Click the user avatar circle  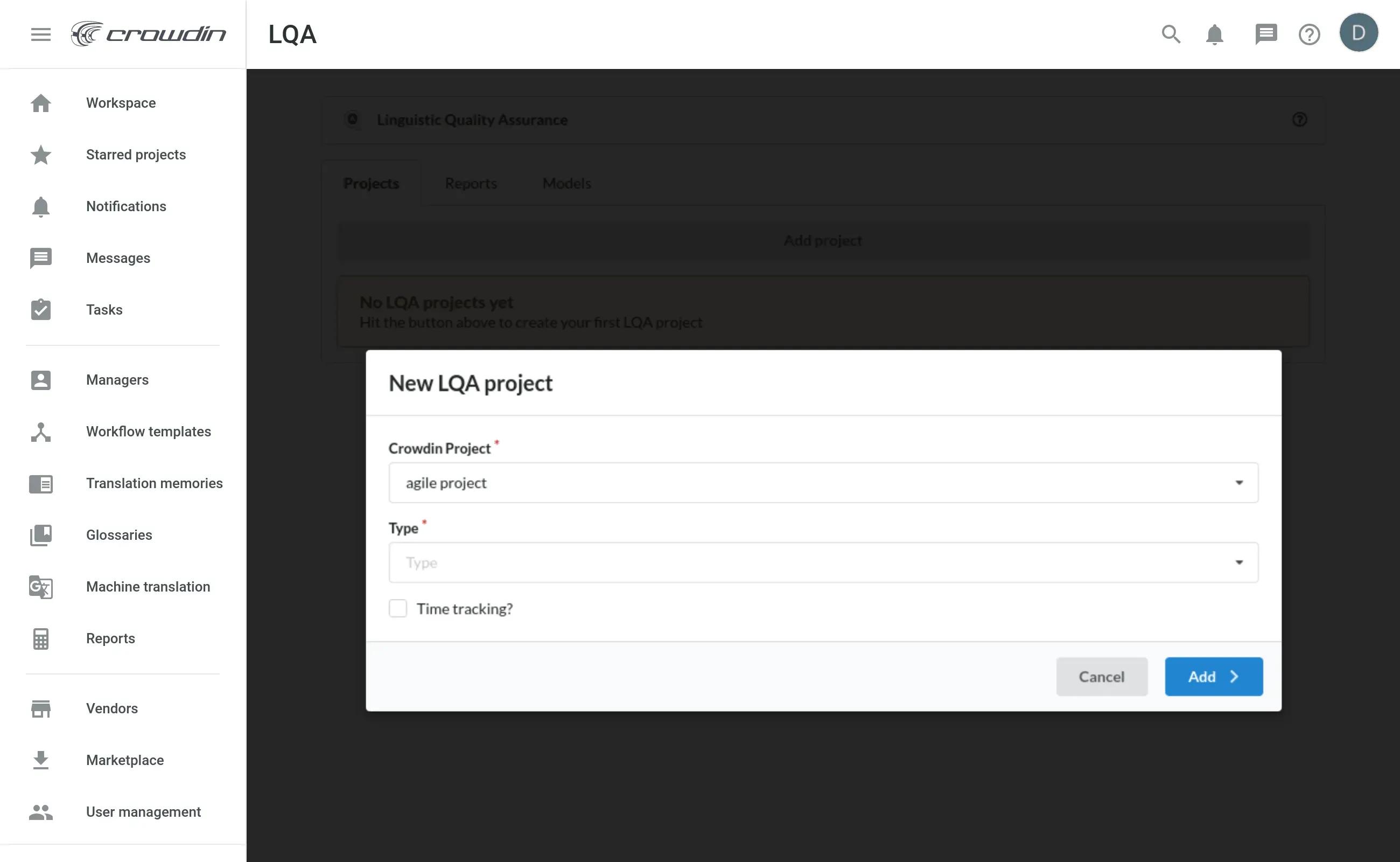pos(1359,32)
